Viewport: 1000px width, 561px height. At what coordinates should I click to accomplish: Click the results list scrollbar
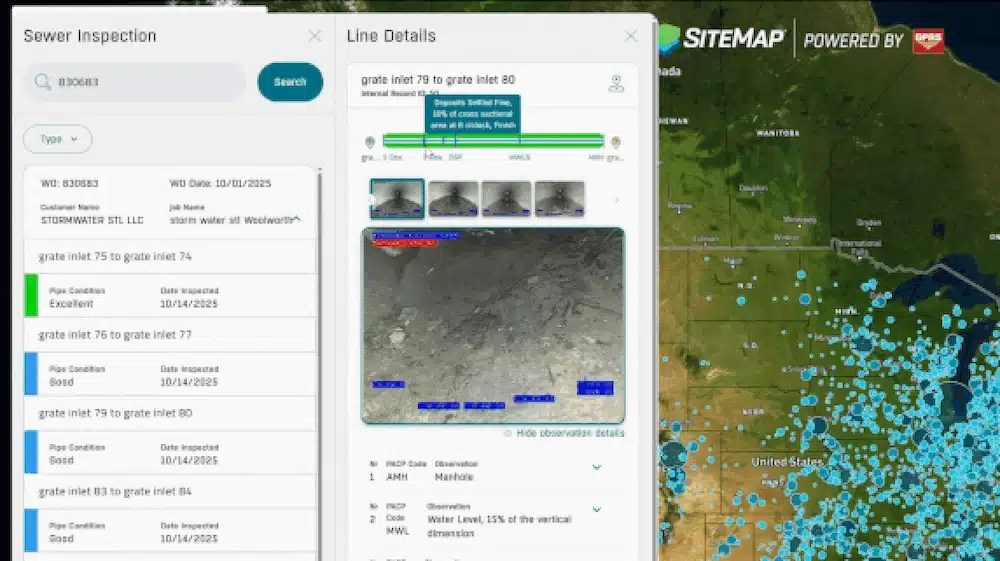click(320, 363)
